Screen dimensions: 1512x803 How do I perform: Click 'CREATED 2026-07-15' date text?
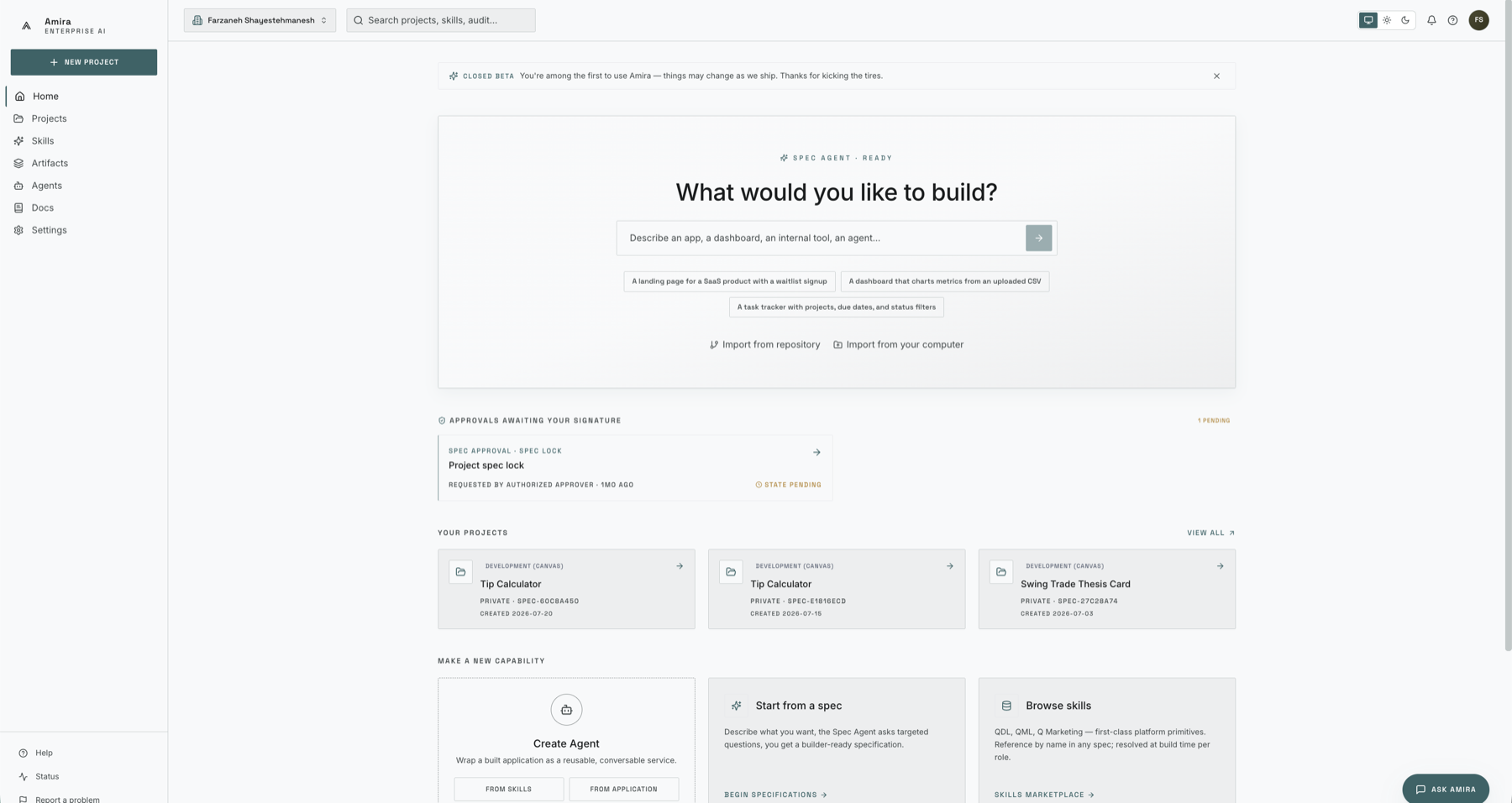point(786,614)
